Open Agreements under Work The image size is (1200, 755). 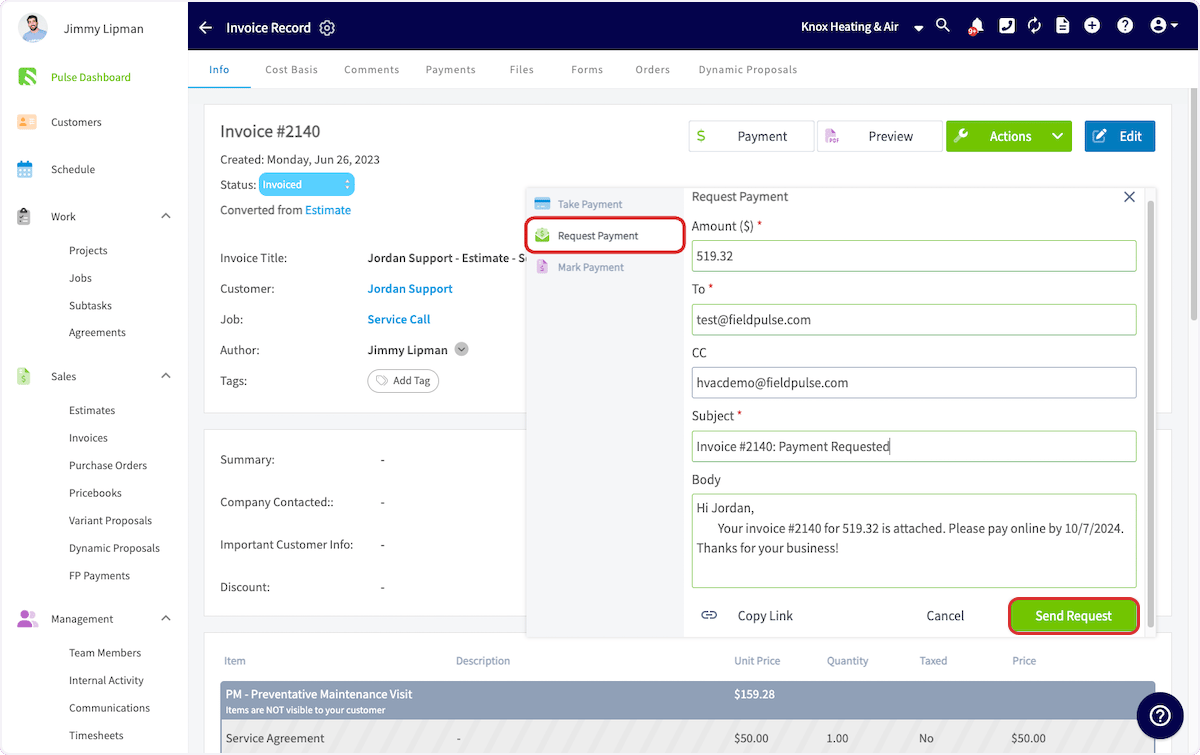[97, 332]
